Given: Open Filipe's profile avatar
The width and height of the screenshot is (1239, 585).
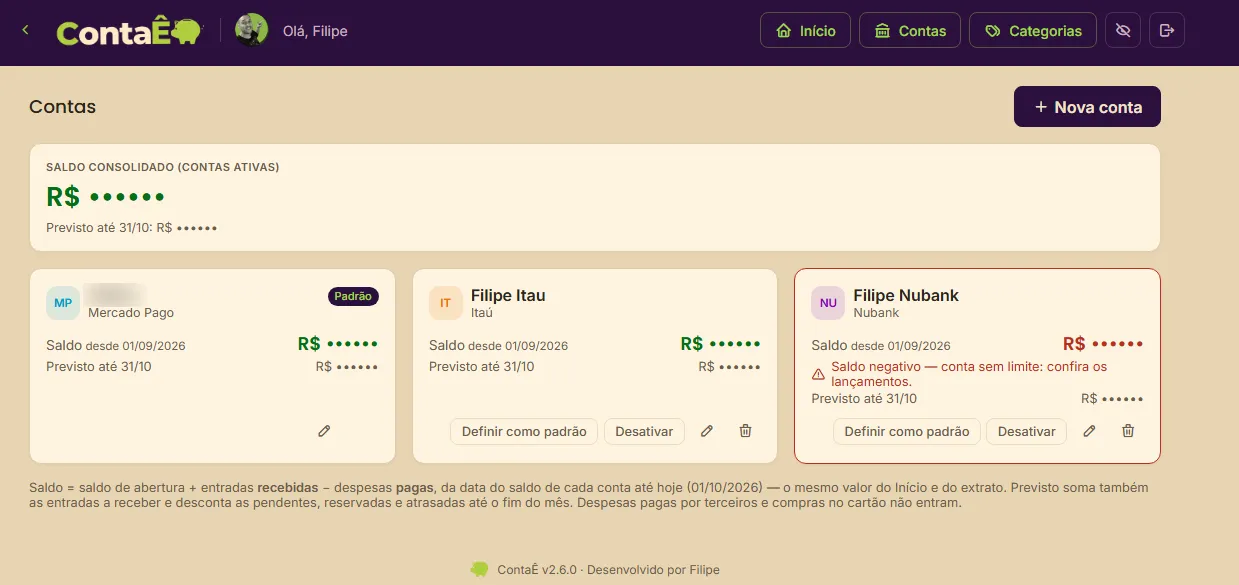Looking at the screenshot, I should point(252,30).
